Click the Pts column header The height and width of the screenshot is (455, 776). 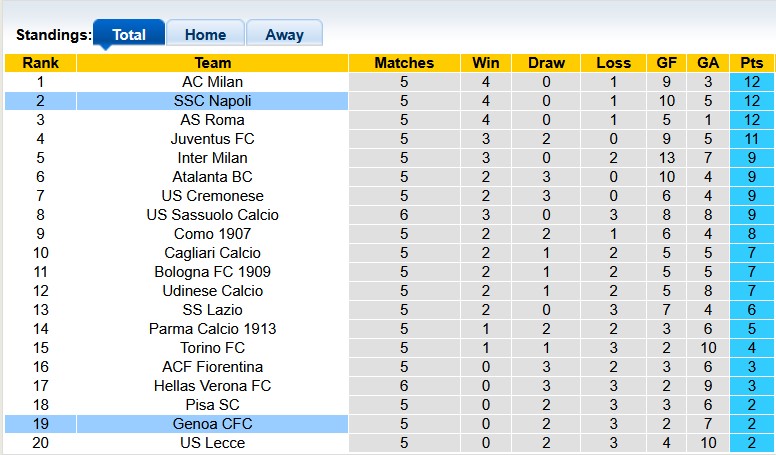point(752,63)
